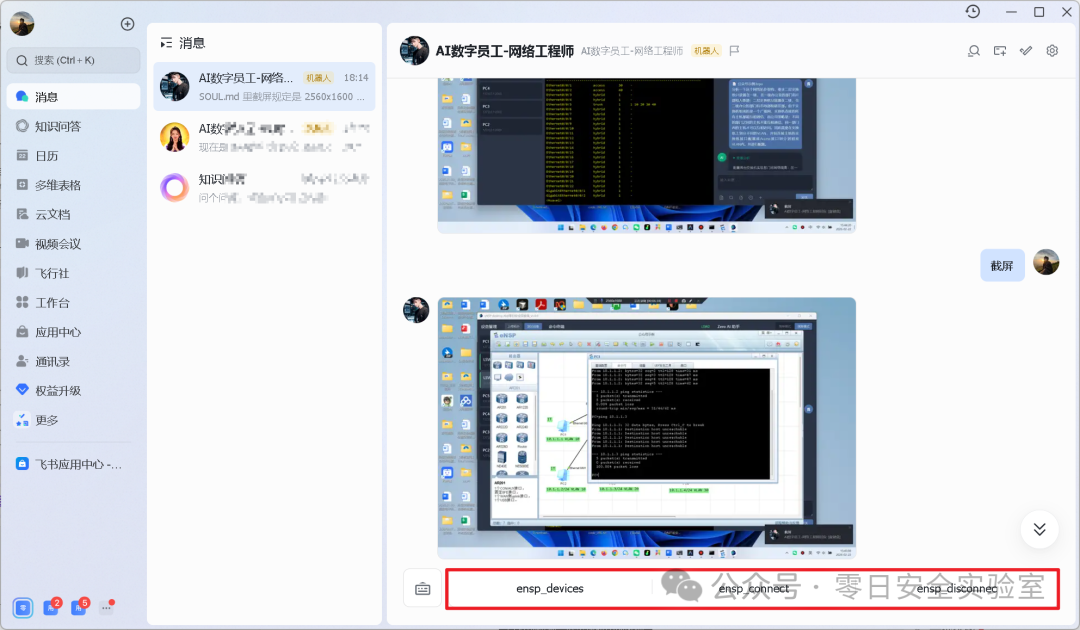The image size is (1080, 630).
Task: Open the 知识问答 conversation with ring avatar
Action: click(x=264, y=187)
